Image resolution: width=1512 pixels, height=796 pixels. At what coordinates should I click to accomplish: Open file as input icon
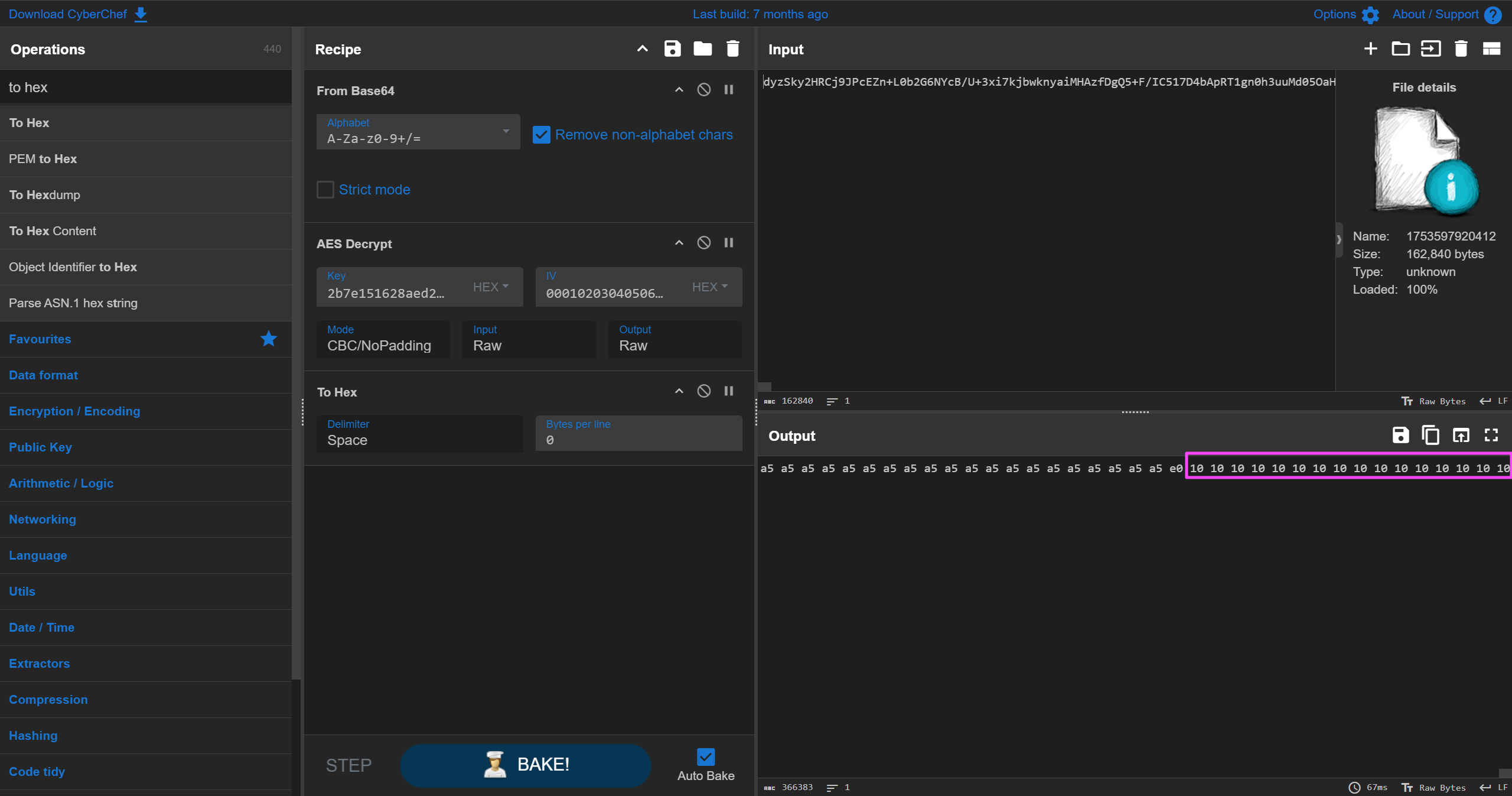coord(1430,49)
